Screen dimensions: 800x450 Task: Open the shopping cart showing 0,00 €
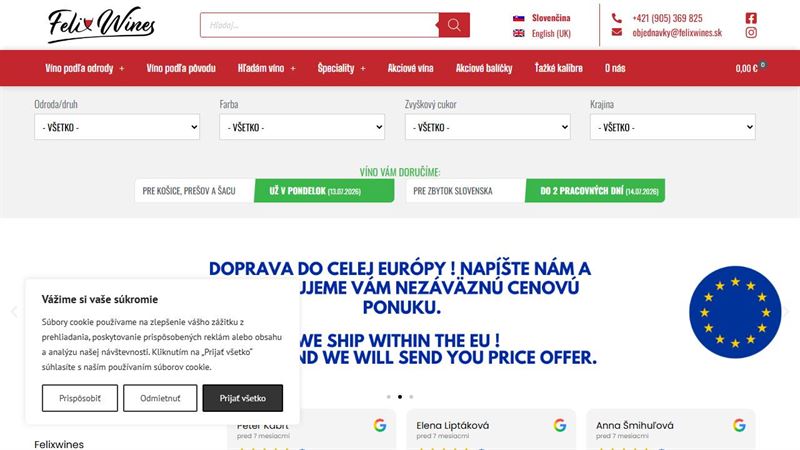pos(750,67)
